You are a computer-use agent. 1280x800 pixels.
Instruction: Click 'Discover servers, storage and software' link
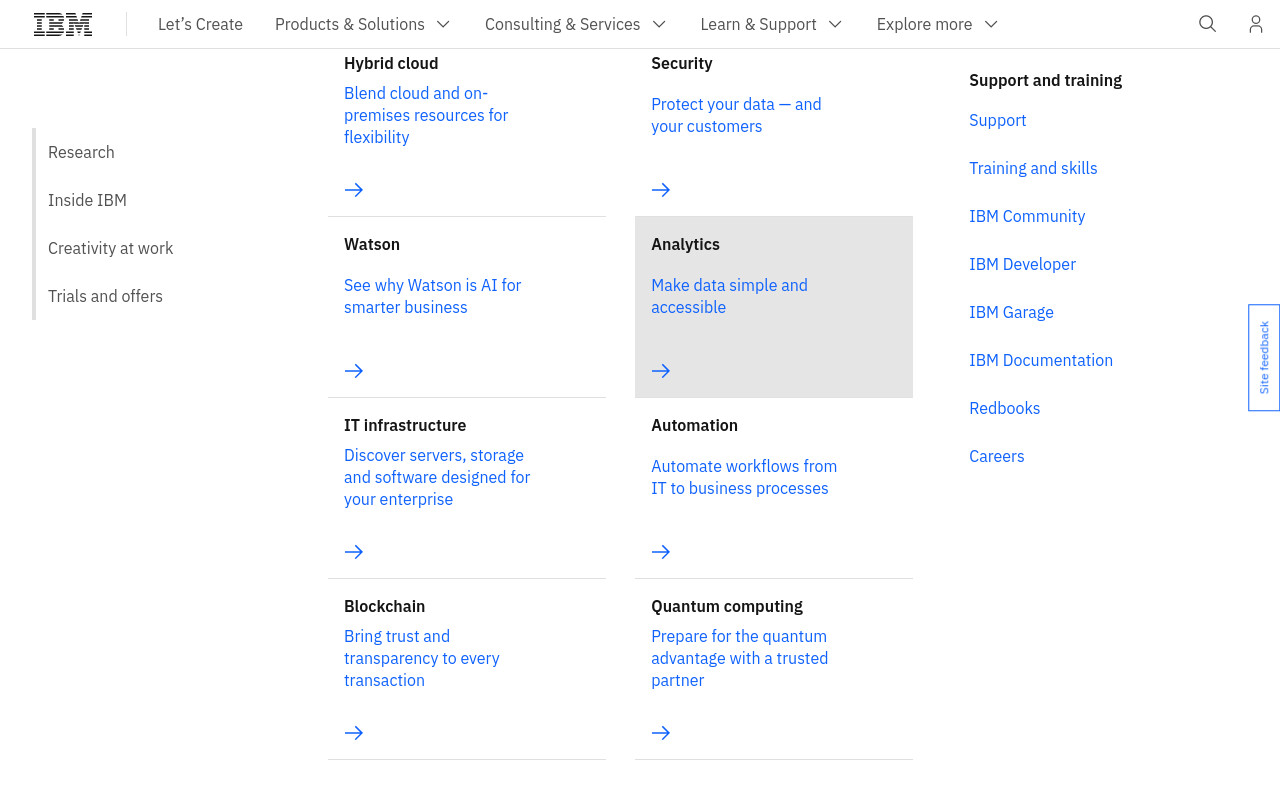[437, 477]
